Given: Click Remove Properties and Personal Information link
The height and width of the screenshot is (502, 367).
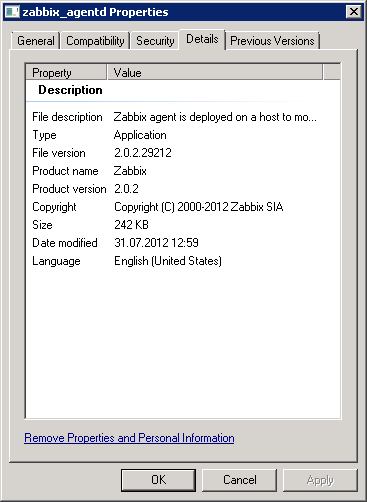Looking at the screenshot, I should tap(129, 438).
